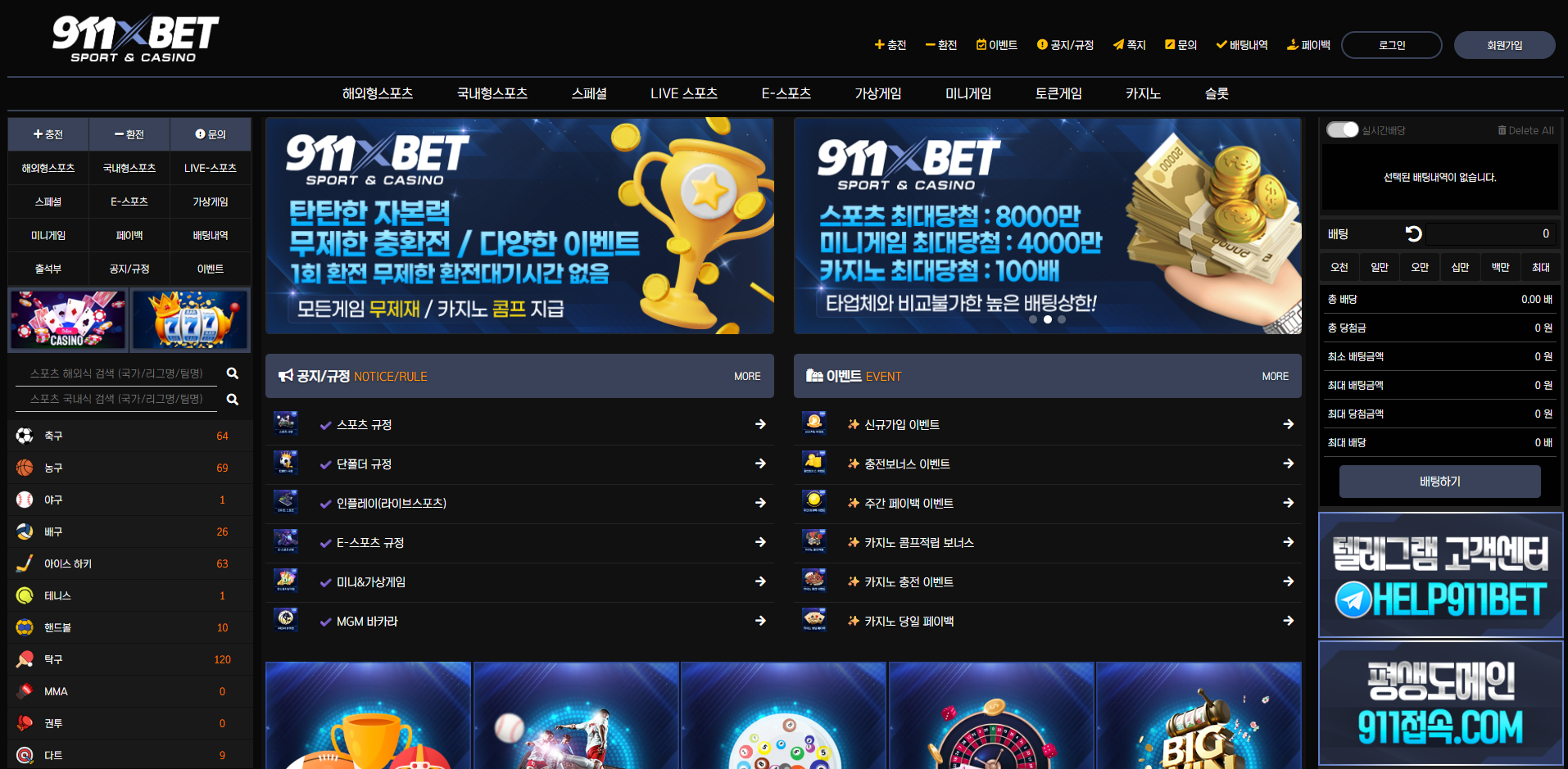Open the LIVE 스포츠 main menu item
Image resolution: width=1568 pixels, height=769 pixels.
click(684, 93)
